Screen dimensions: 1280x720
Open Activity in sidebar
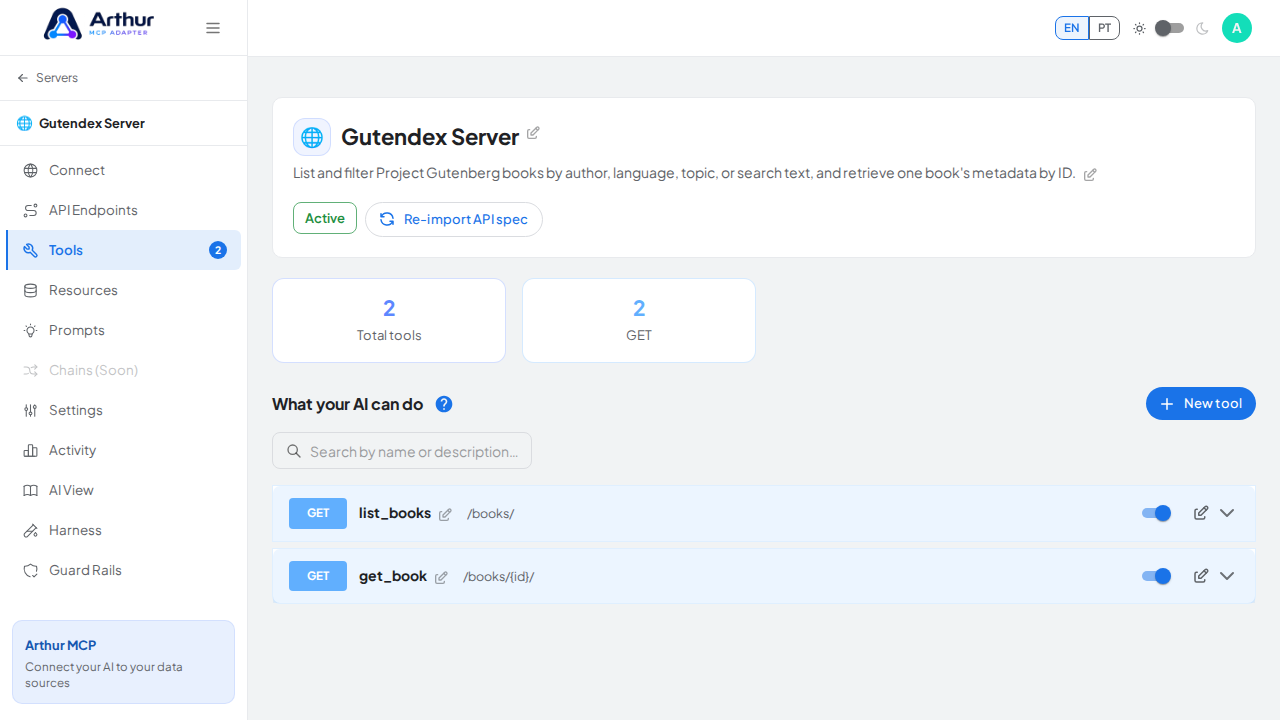click(x=124, y=450)
